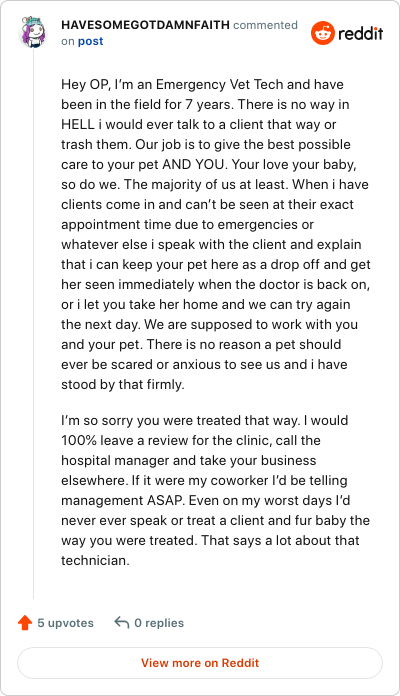Click the "I'm so sorry you were treated" line
400x696 pixels.
click(x=205, y=420)
